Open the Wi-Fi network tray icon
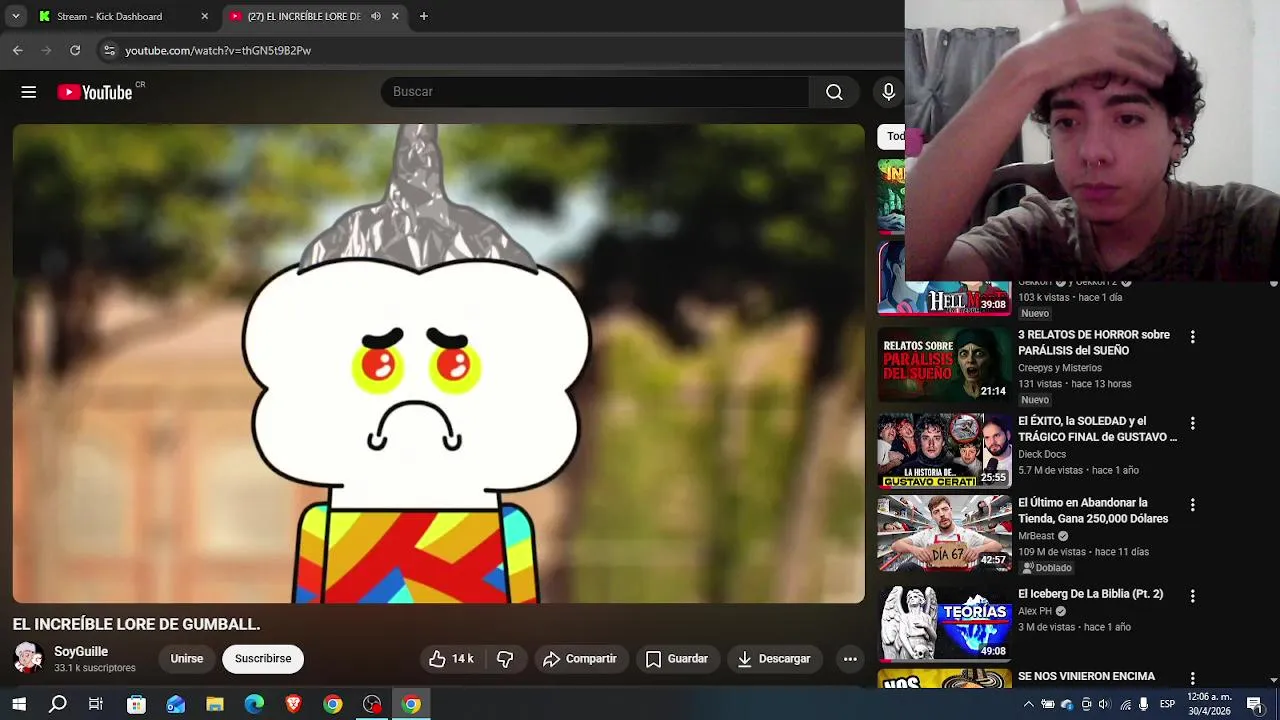This screenshot has height=720, width=1280. [x=1126, y=704]
